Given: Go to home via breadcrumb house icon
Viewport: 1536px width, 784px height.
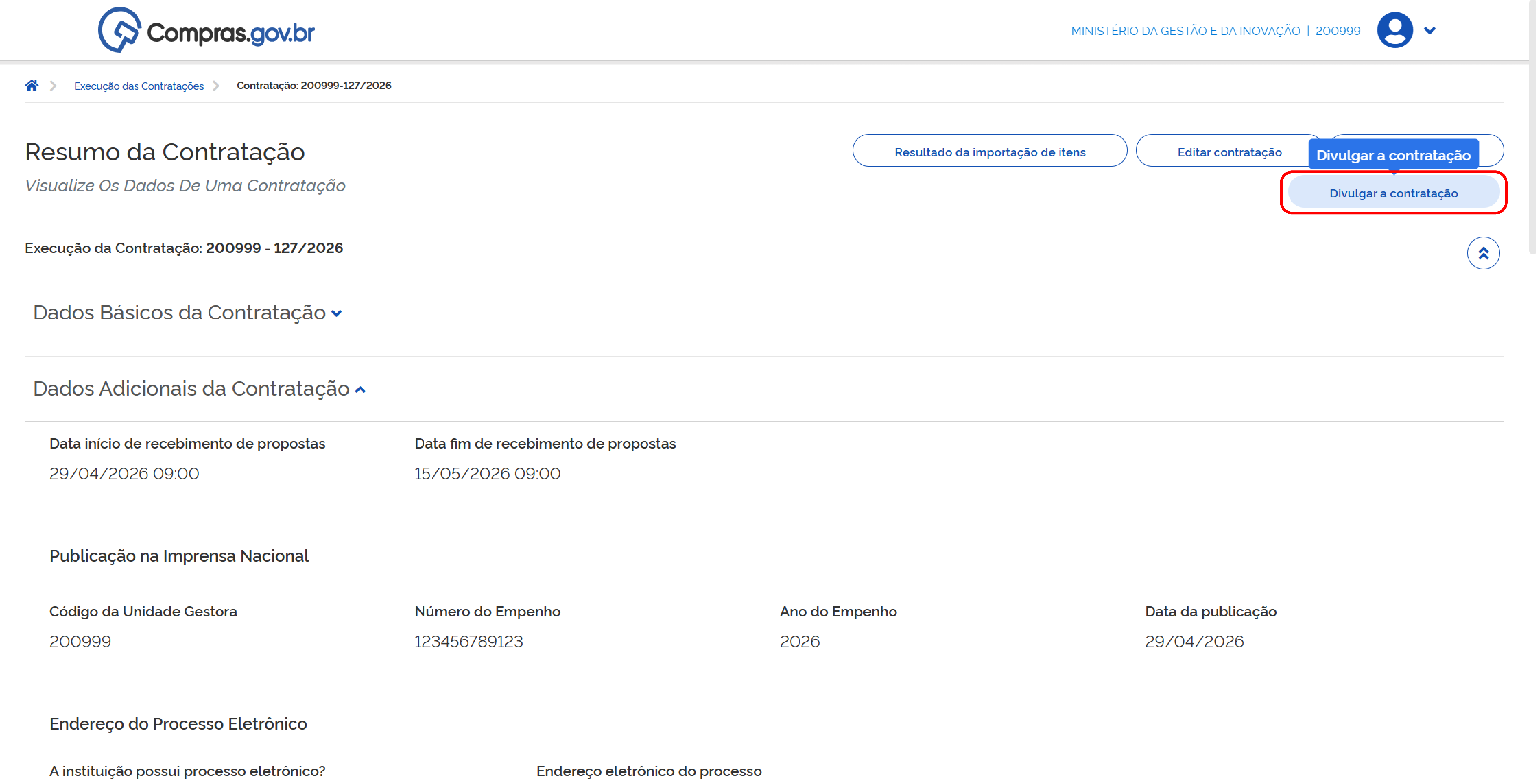Looking at the screenshot, I should pos(32,85).
